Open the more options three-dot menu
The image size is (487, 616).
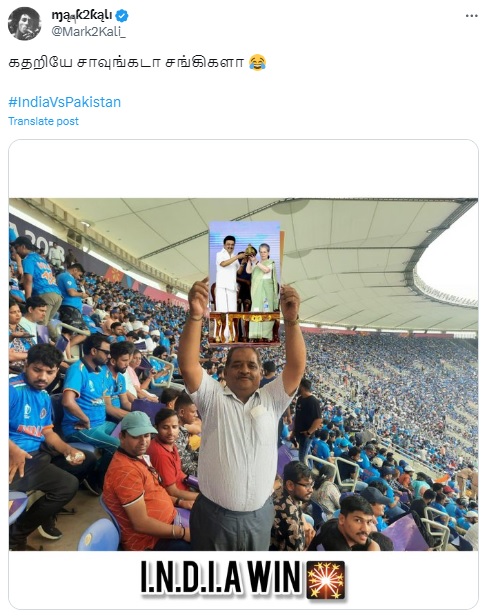pyautogui.click(x=471, y=16)
